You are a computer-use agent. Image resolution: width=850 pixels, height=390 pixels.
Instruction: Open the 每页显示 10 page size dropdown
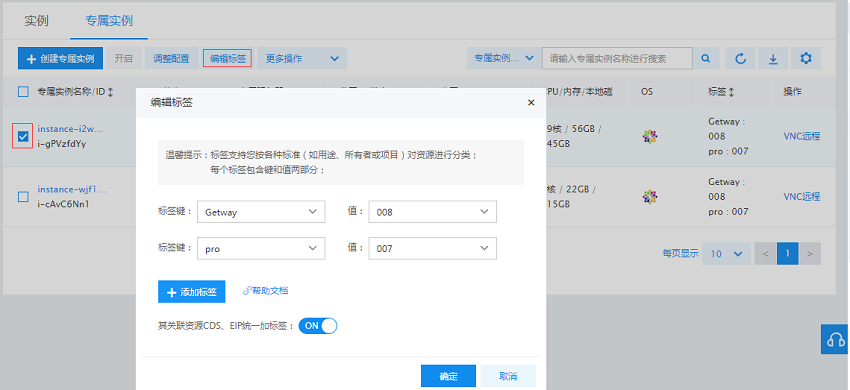(x=726, y=253)
